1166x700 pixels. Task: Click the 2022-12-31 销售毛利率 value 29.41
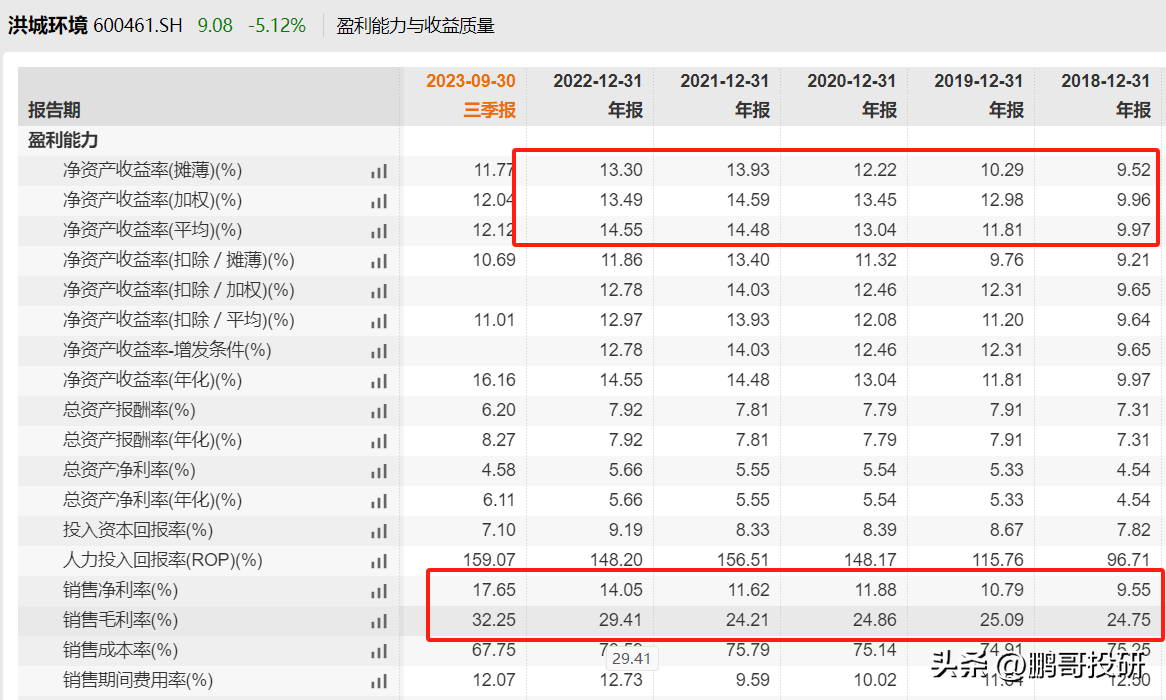(x=621, y=620)
